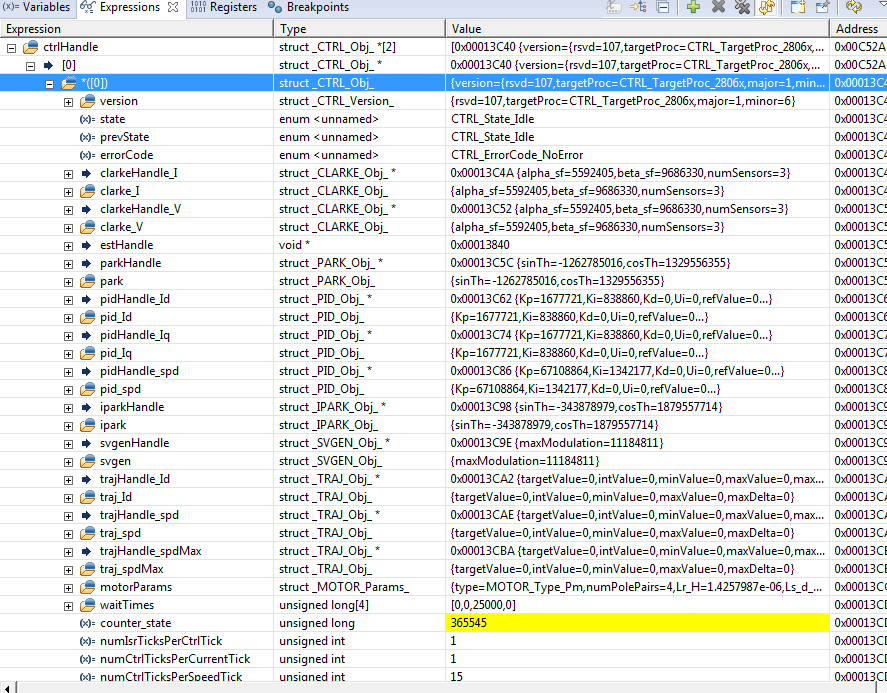Viewport: 887px width, 693px height.
Task: Click the Type column header
Action: click(x=359, y=28)
